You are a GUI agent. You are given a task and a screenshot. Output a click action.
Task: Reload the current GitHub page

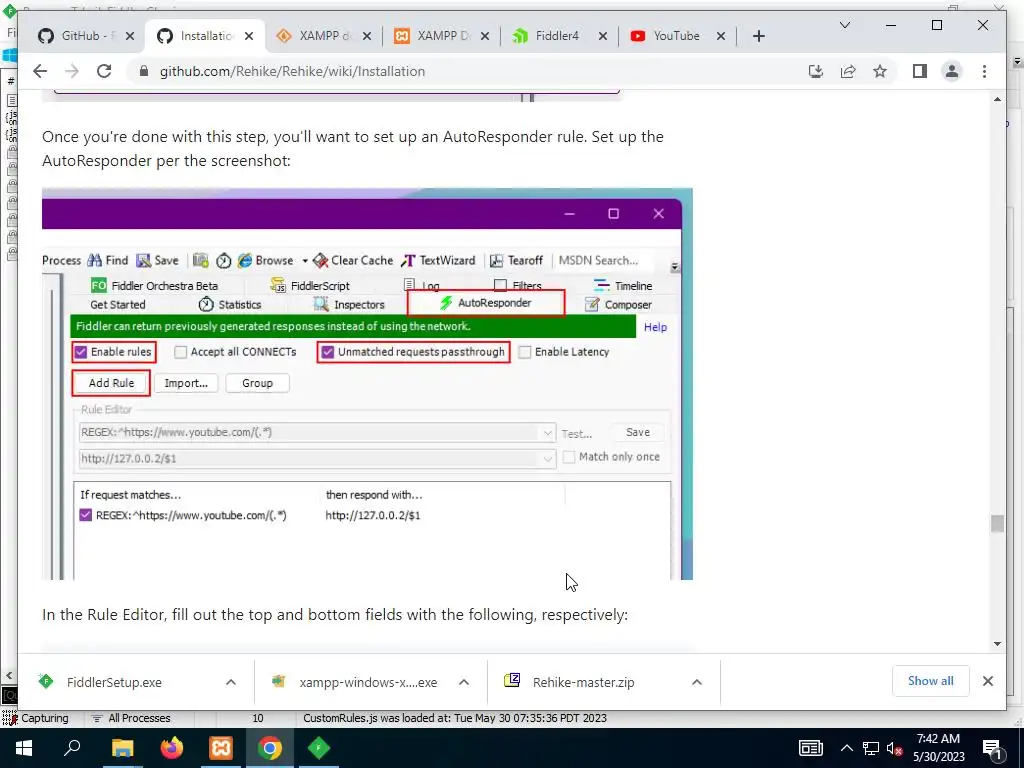pos(104,71)
